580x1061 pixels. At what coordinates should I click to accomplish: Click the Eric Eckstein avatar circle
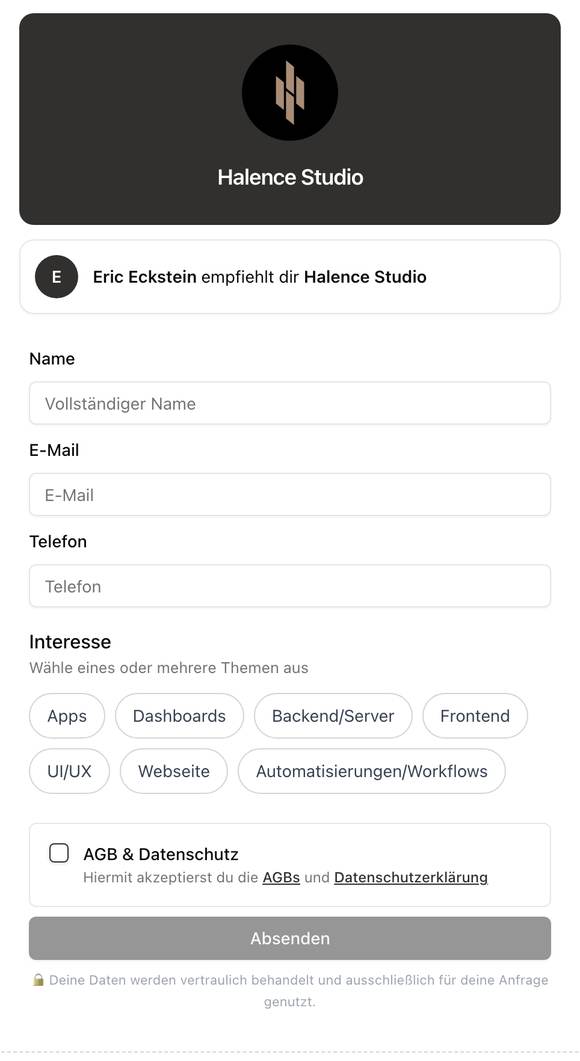(x=57, y=277)
